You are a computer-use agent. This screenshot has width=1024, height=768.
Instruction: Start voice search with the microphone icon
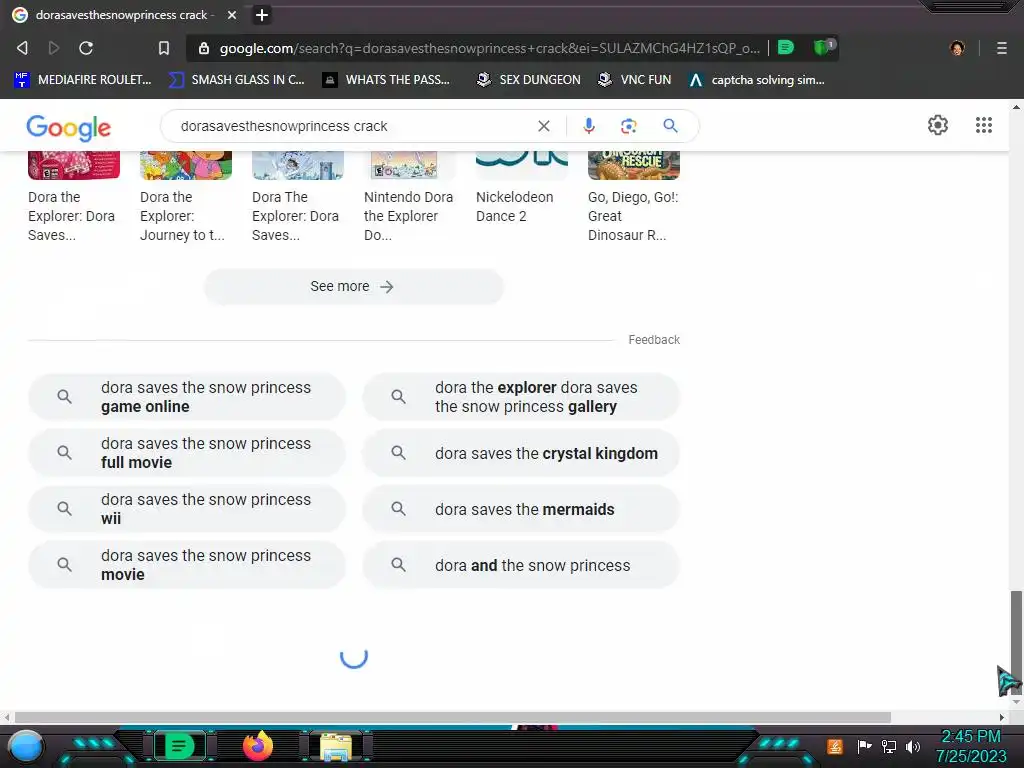coord(588,126)
